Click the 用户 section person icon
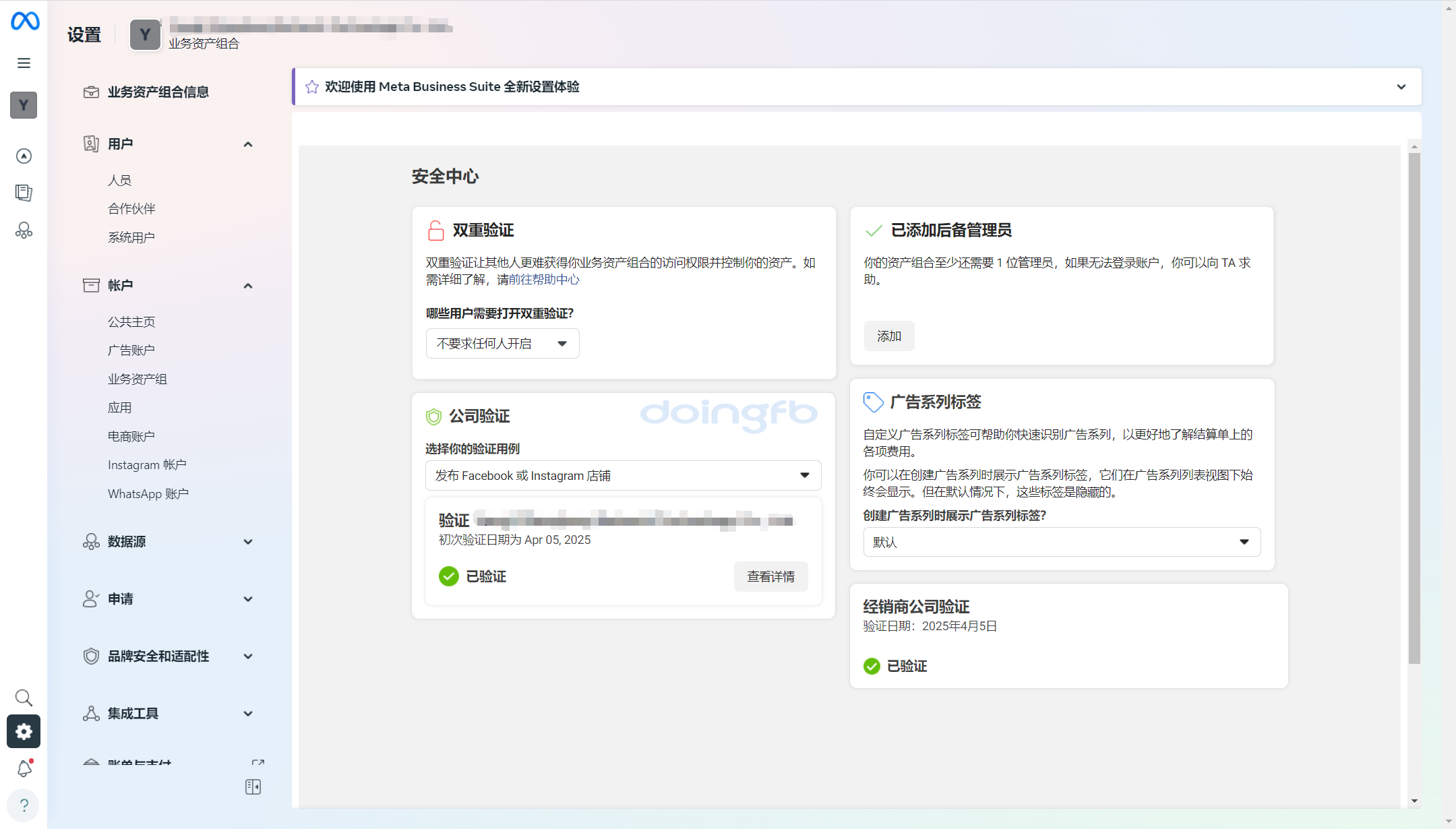This screenshot has height=829, width=1456. tap(91, 144)
